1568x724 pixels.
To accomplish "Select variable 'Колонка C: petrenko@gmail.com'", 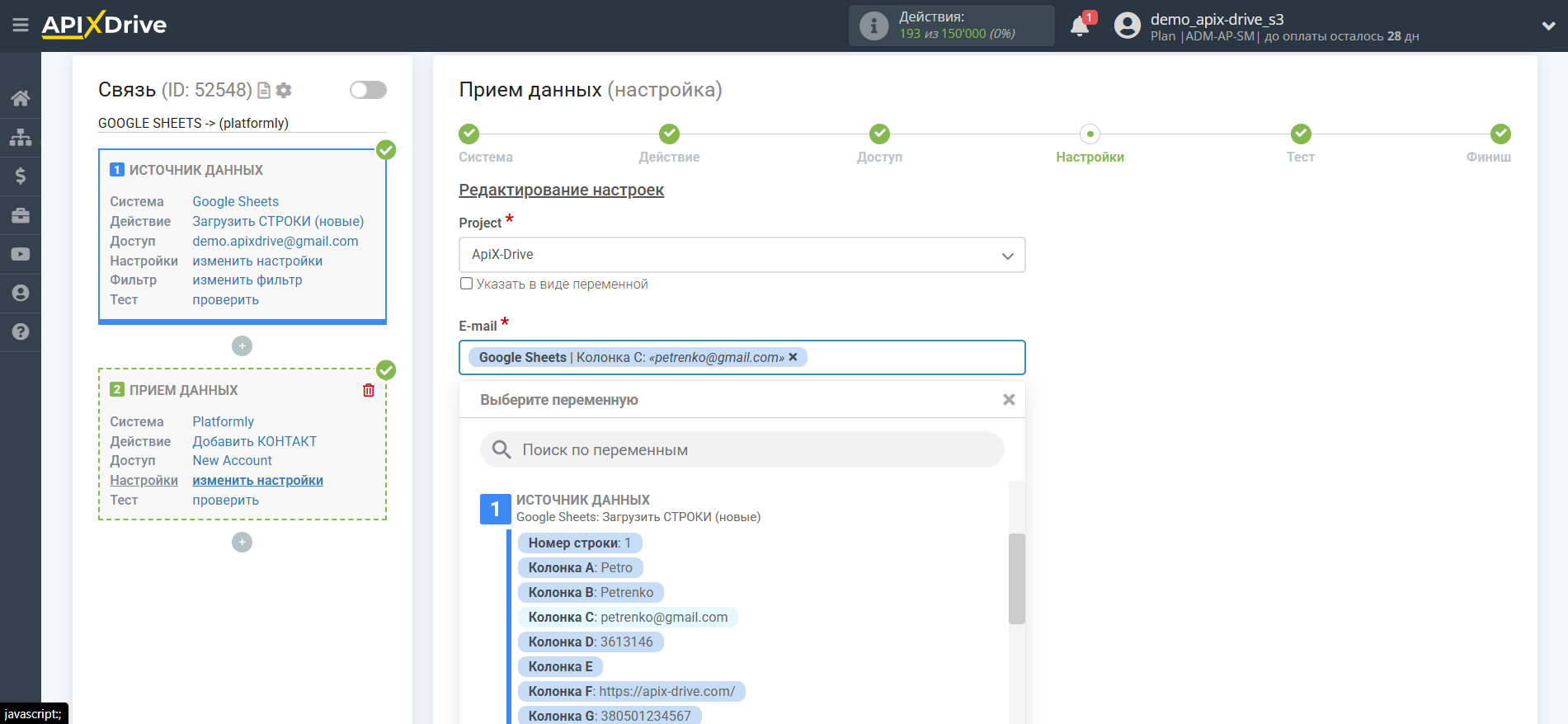I will [x=628, y=617].
